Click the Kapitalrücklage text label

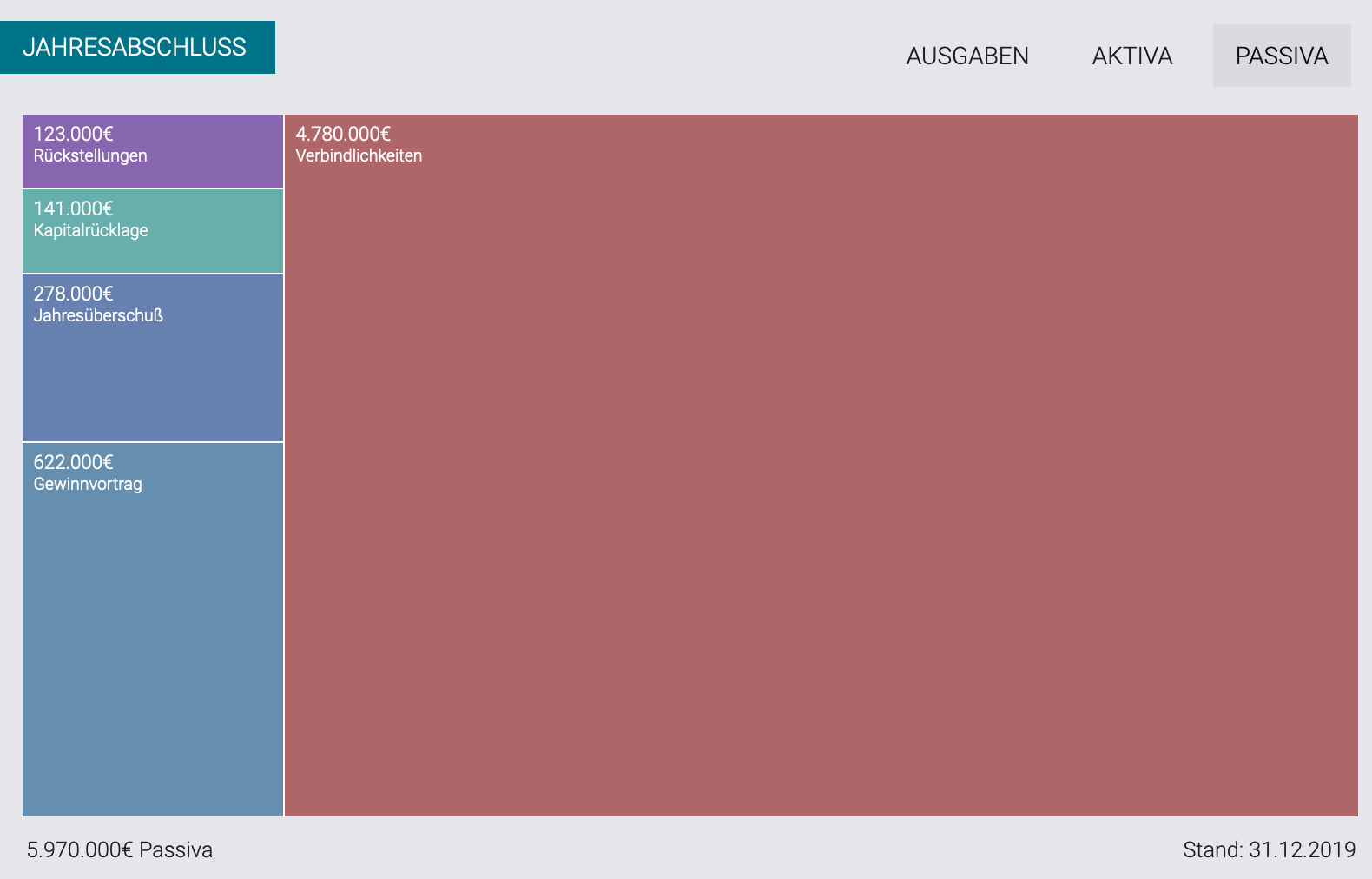click(91, 231)
